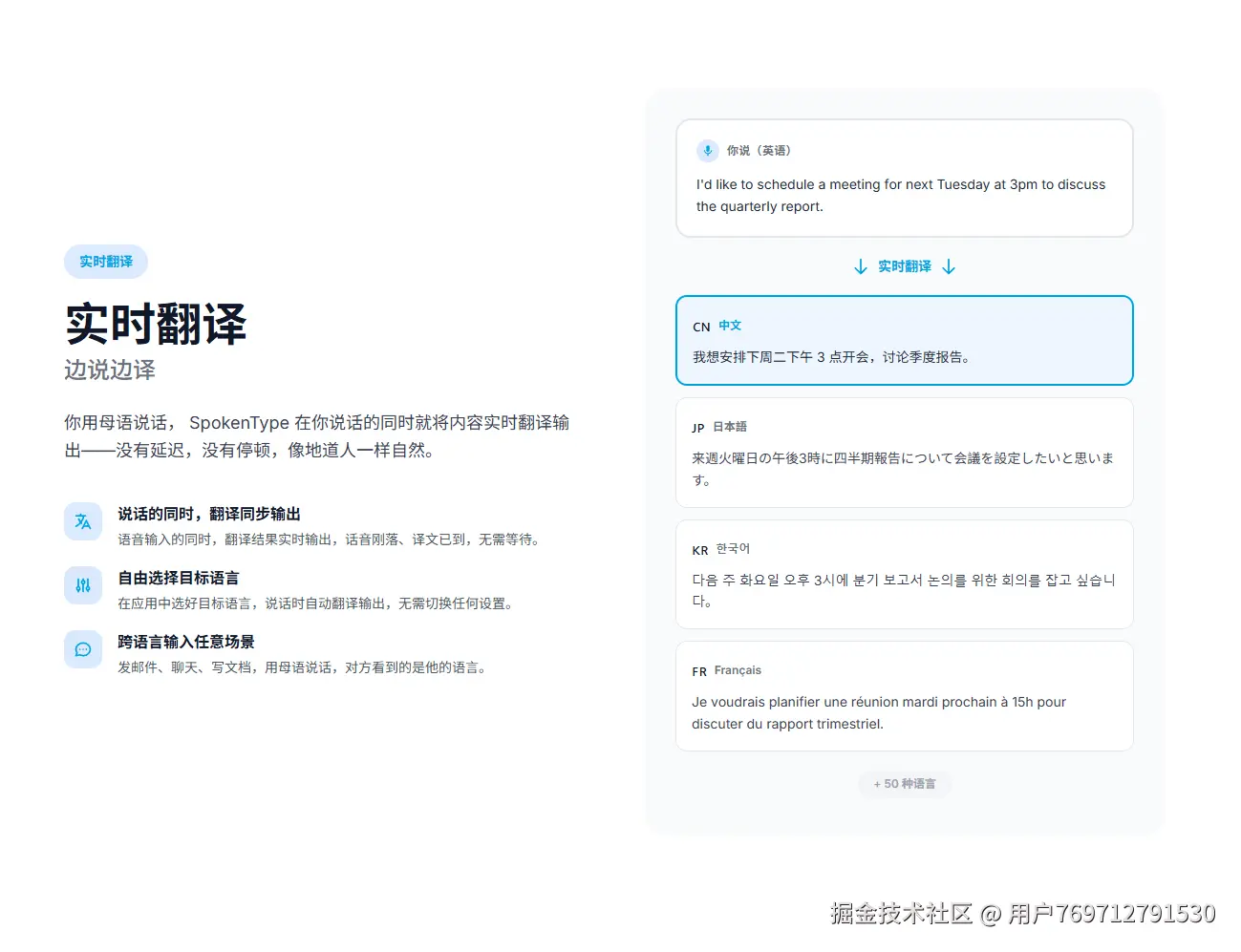Click the 实时翻译 main heading
Viewport: 1241px width, 952px height.
pos(156,325)
